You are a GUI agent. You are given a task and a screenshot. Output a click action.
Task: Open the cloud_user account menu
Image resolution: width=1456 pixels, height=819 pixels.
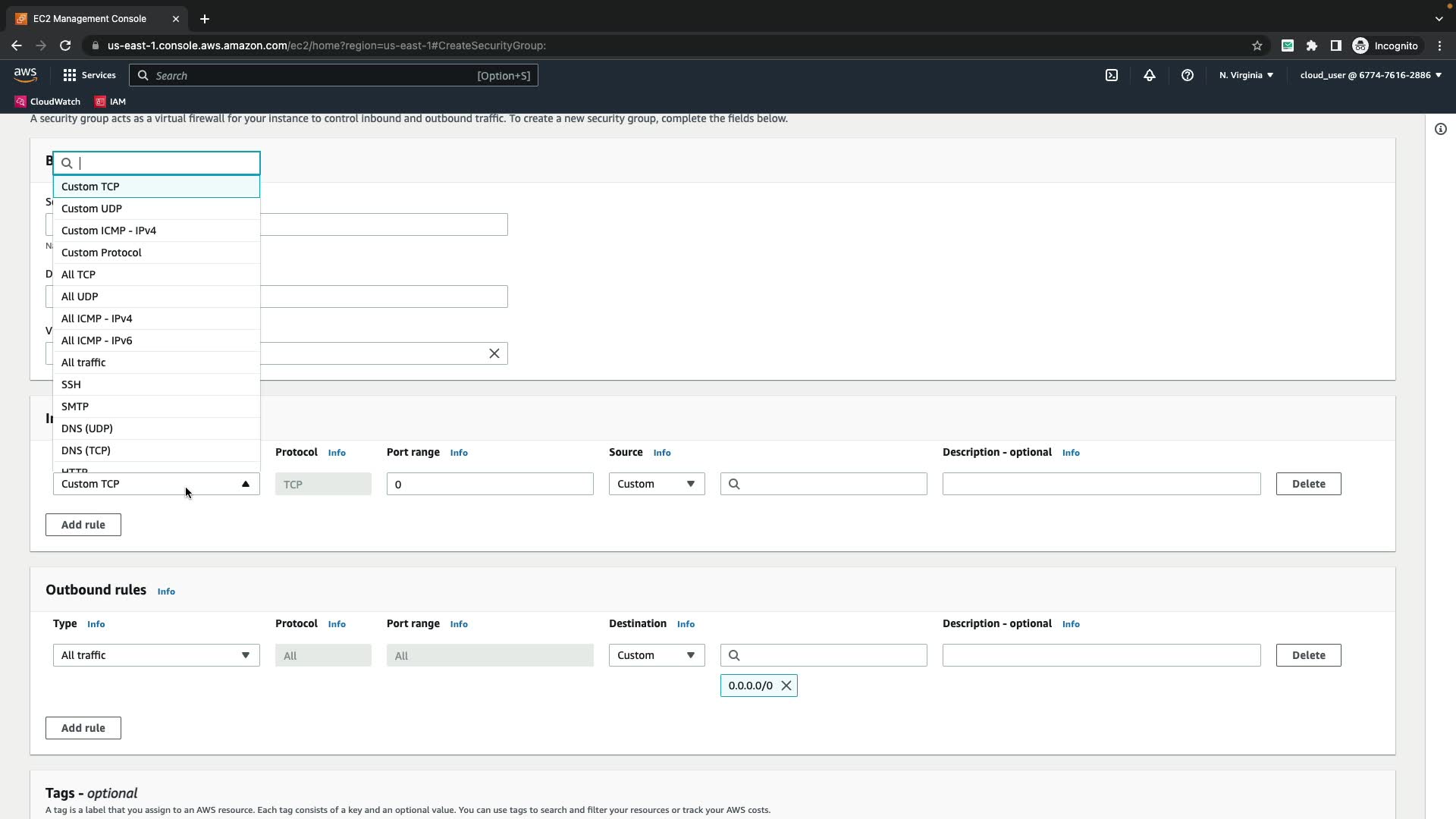(1370, 75)
